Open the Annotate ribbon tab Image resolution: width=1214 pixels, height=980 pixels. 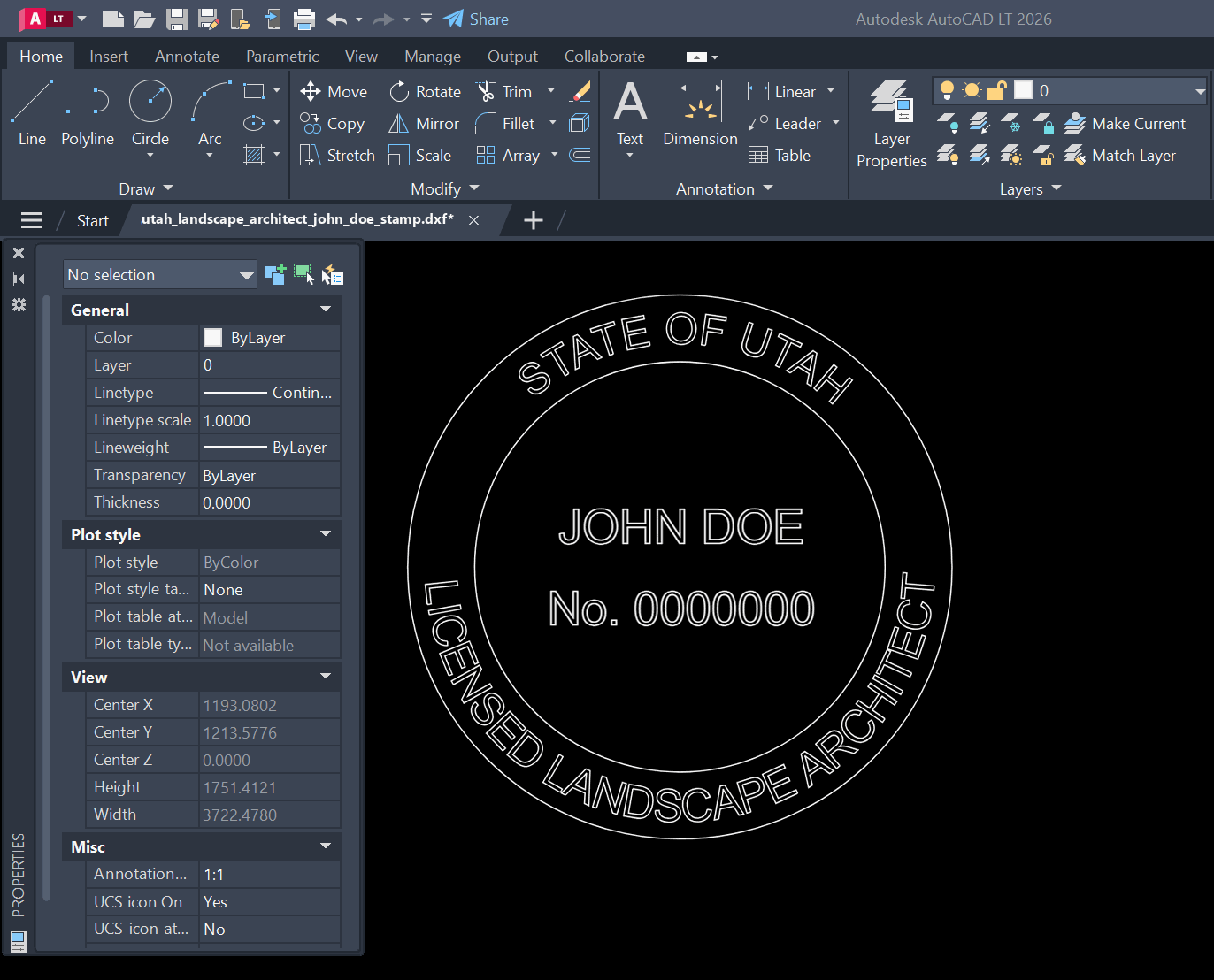pyautogui.click(x=187, y=56)
